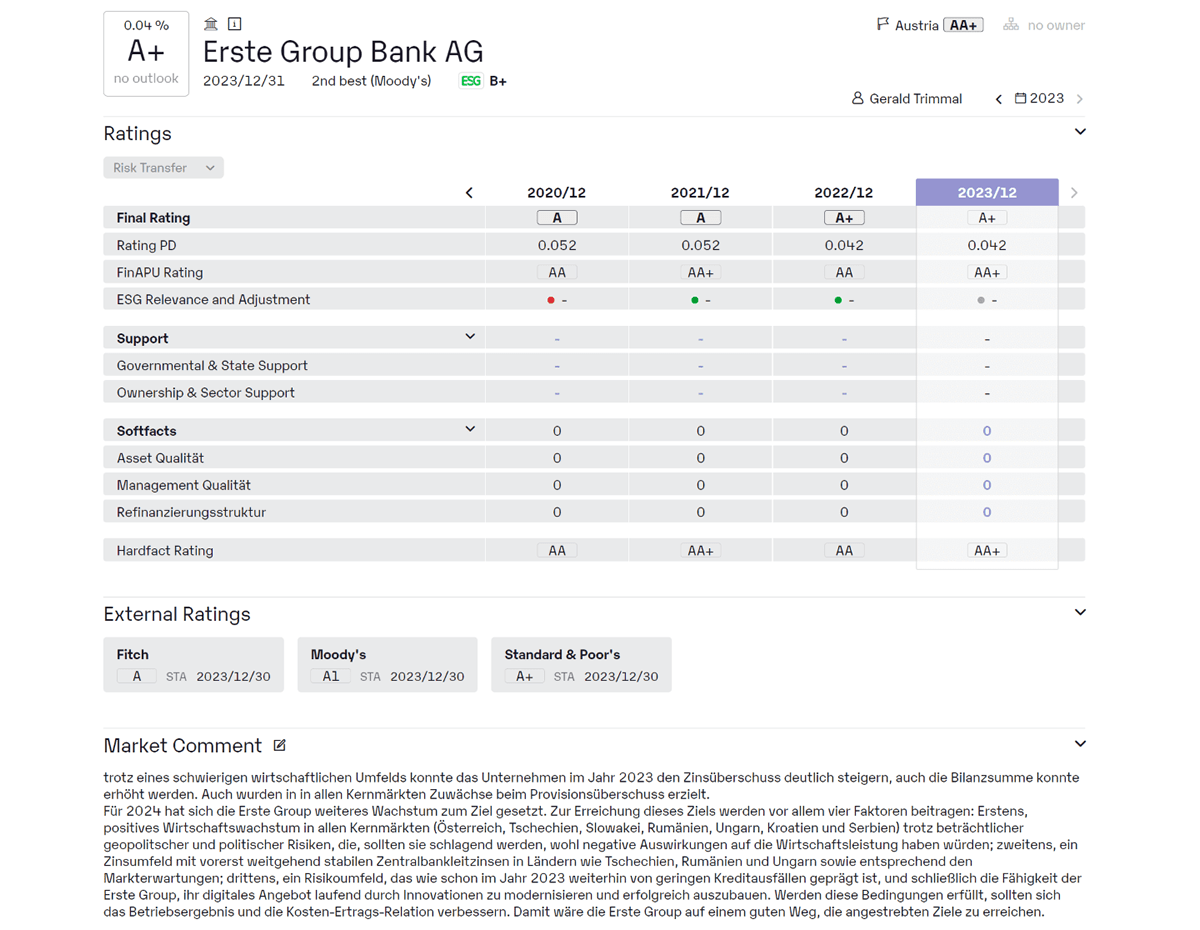Click Hardfact Rating AA badge for 2022/12
Screen dimensions: 1200x930
tap(844, 550)
